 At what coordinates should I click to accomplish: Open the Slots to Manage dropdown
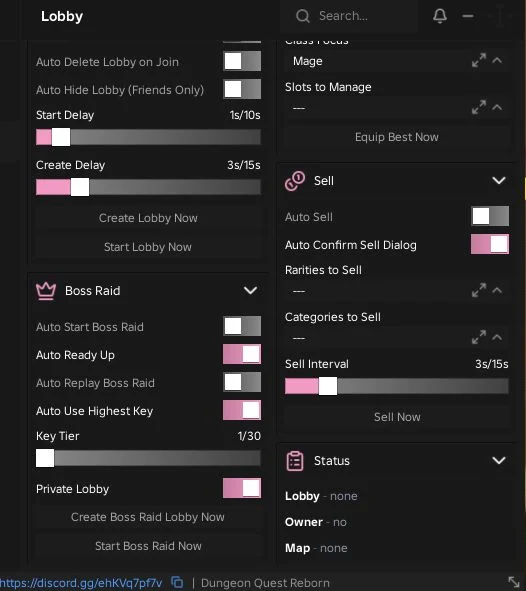(x=397, y=108)
